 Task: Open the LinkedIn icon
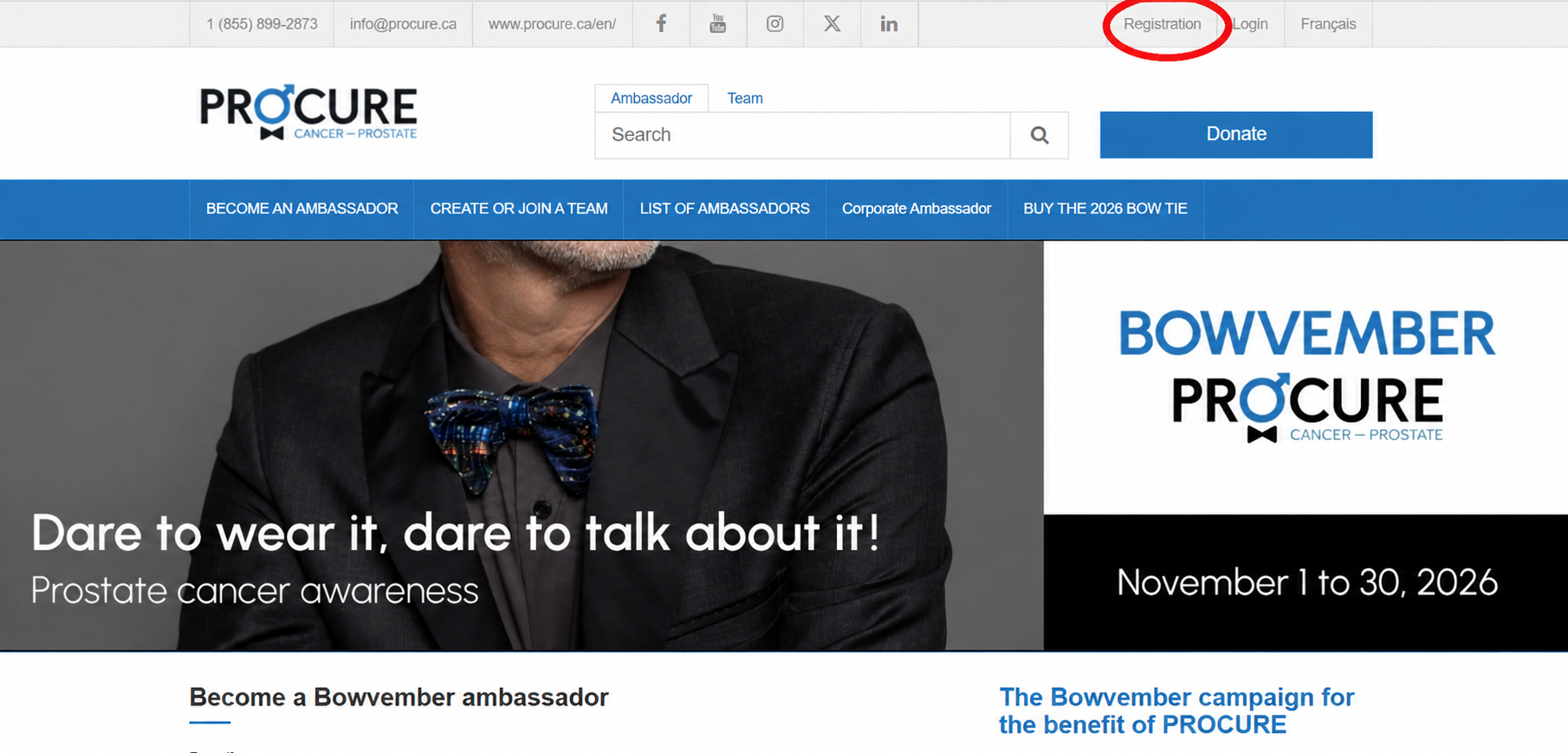pyautogui.click(x=889, y=23)
